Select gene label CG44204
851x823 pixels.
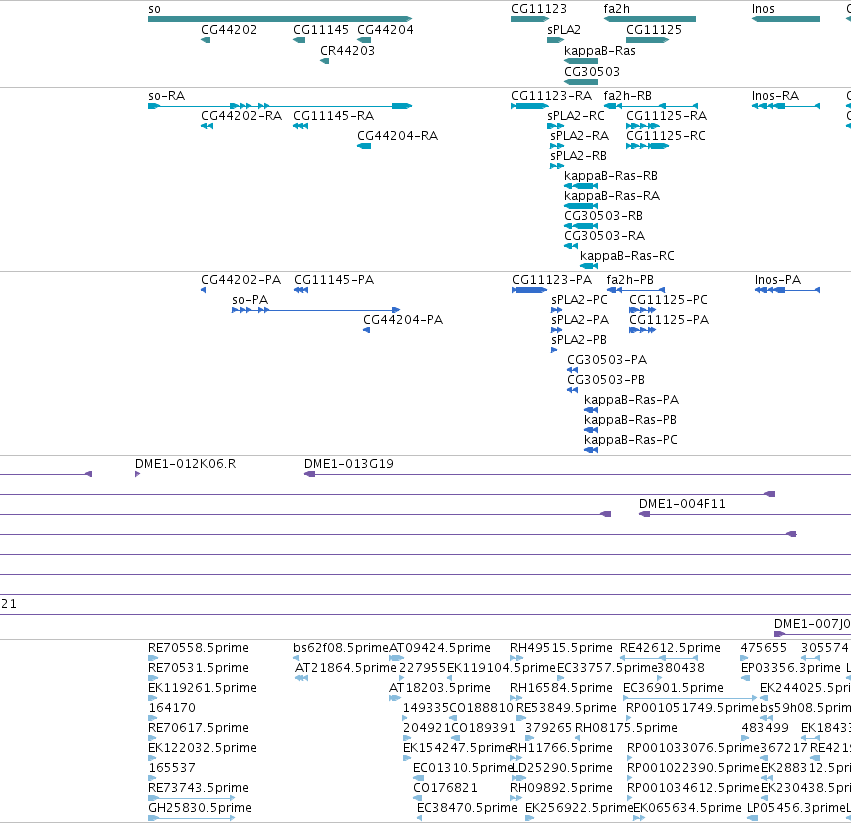click(385, 30)
